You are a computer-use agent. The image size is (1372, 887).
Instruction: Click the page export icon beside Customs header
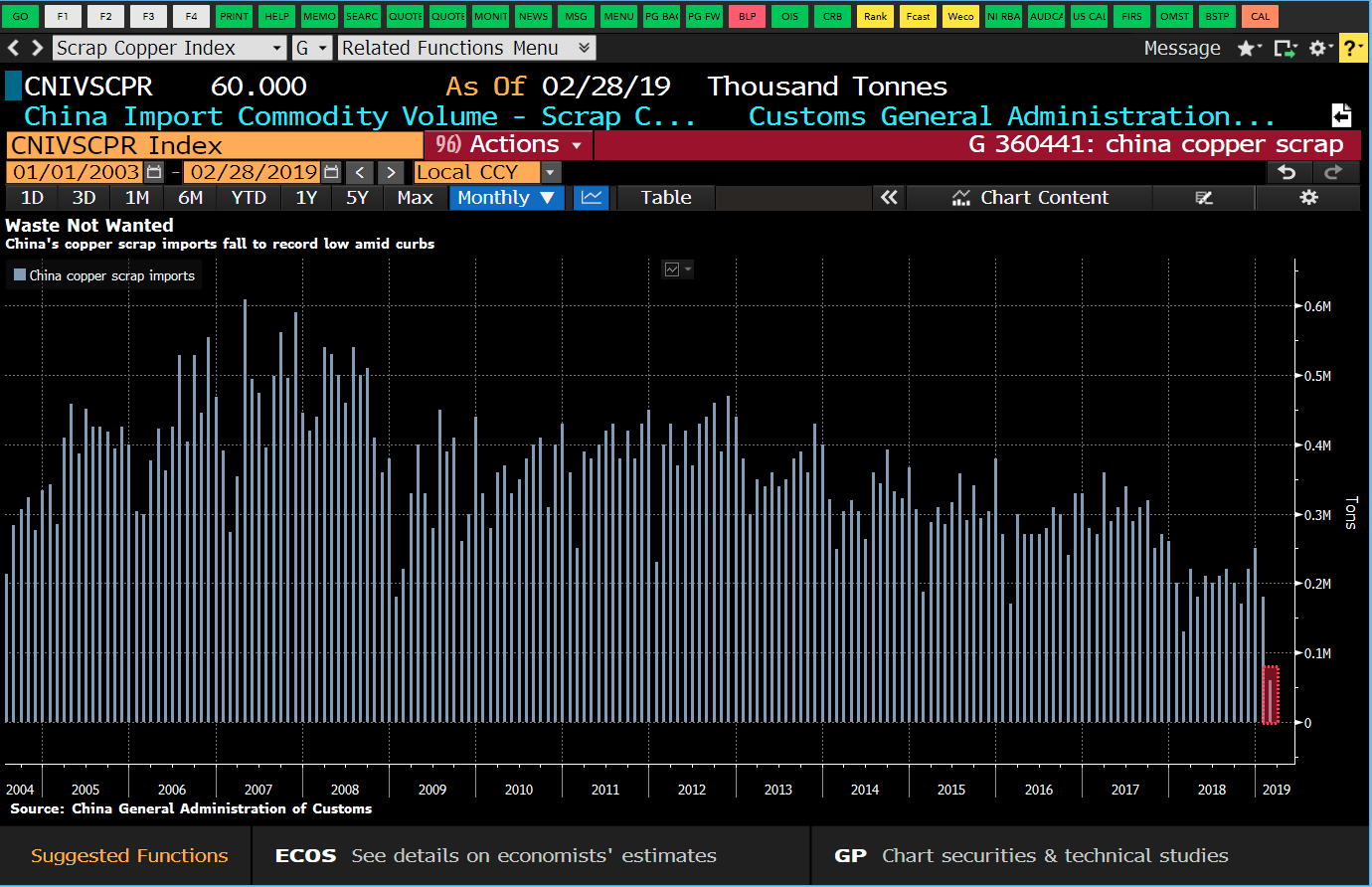(1341, 115)
